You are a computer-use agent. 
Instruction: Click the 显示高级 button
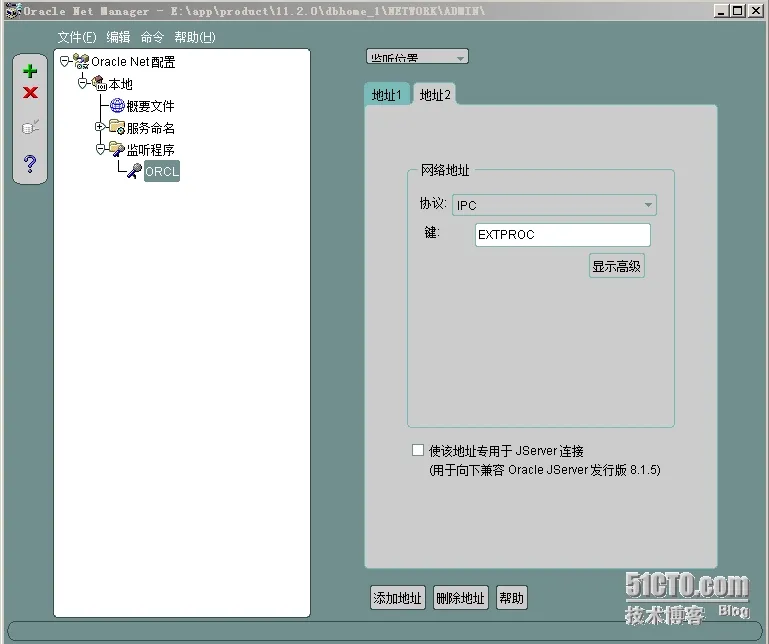coord(616,266)
